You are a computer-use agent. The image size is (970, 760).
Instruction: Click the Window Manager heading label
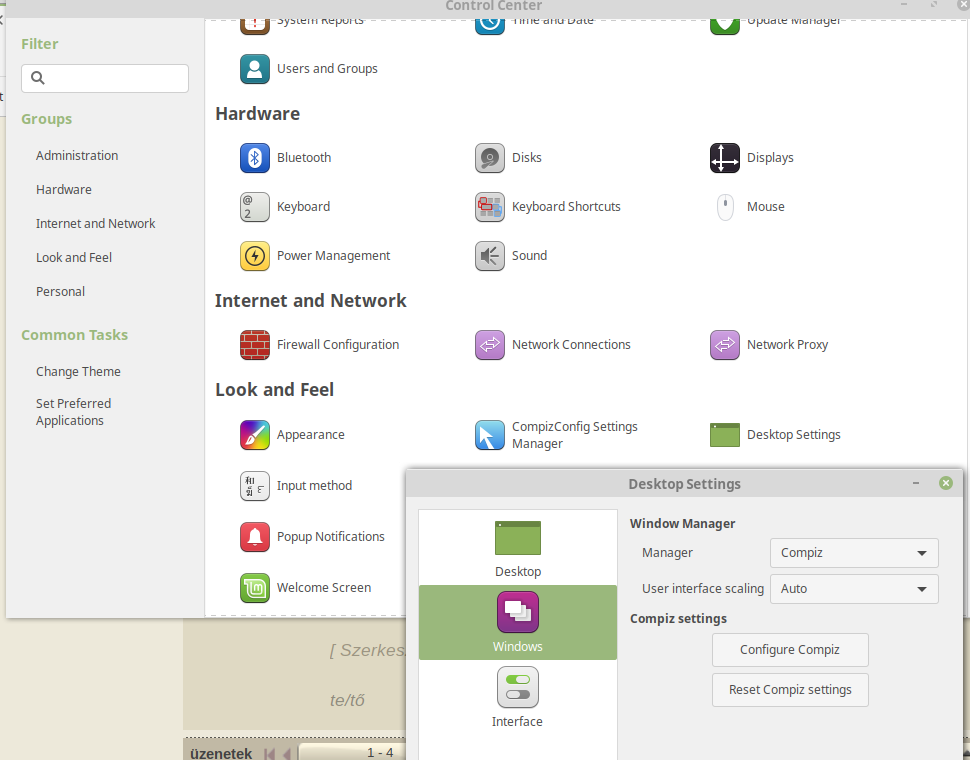682,524
